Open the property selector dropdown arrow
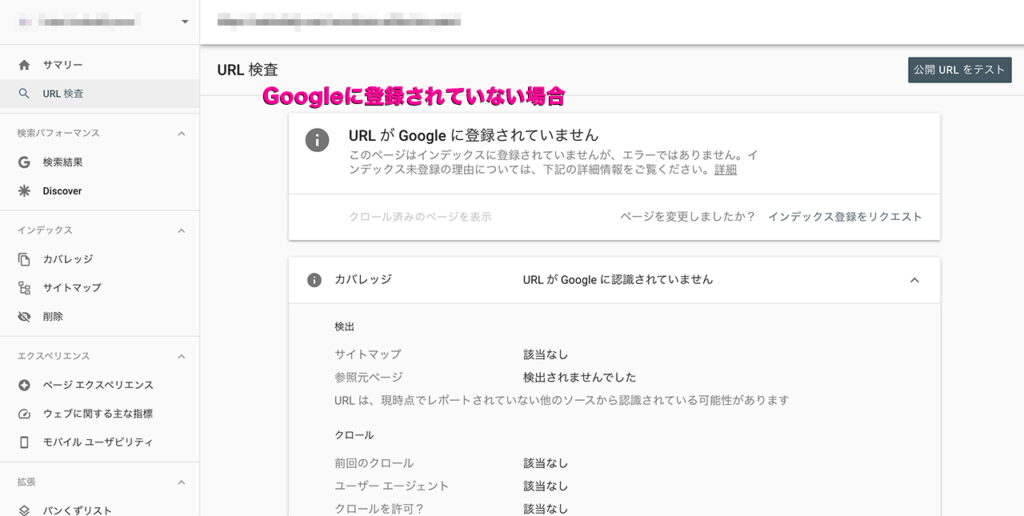The width and height of the screenshot is (1024, 516). (x=185, y=22)
